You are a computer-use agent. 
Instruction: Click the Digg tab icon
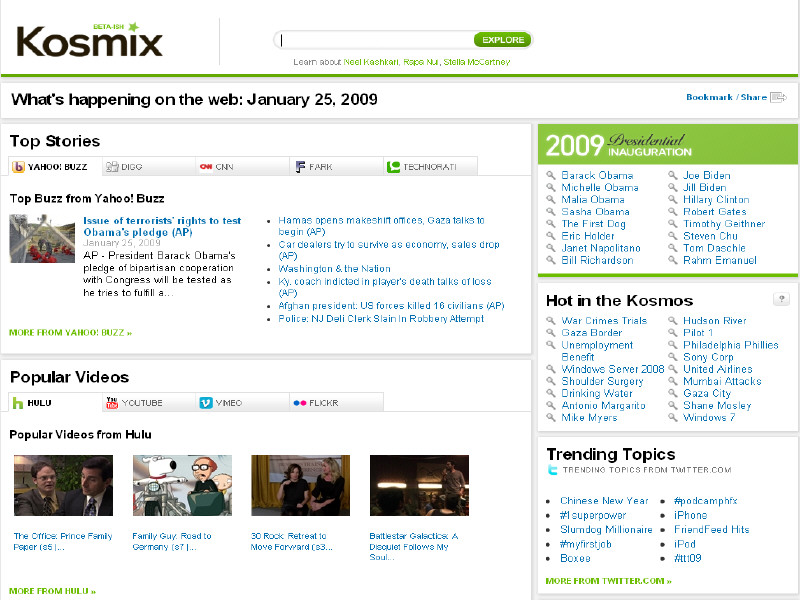tap(112, 167)
